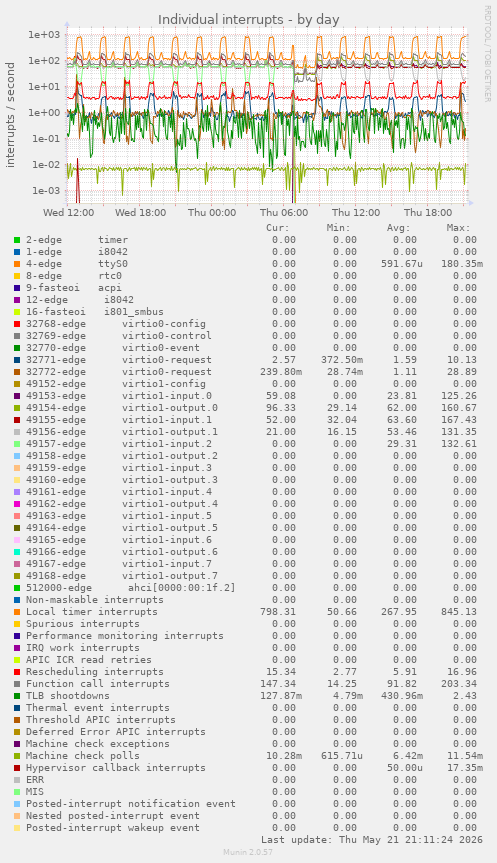This screenshot has height=863, width=497.
Task: Click the red Rescheduling interrupts legend swatch
Action: pos(17,672)
